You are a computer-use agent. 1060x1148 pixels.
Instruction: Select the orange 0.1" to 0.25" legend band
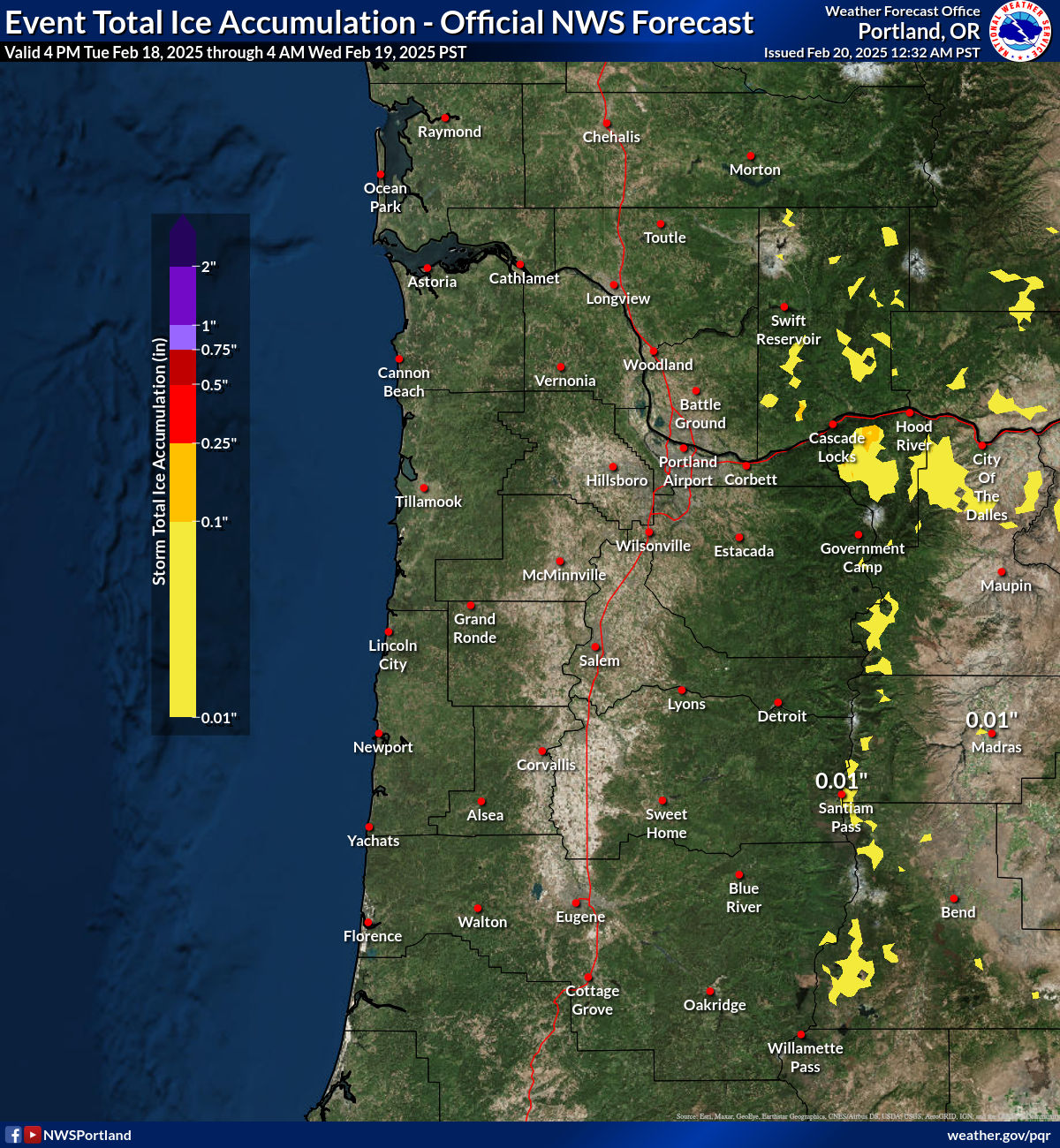[x=183, y=482]
